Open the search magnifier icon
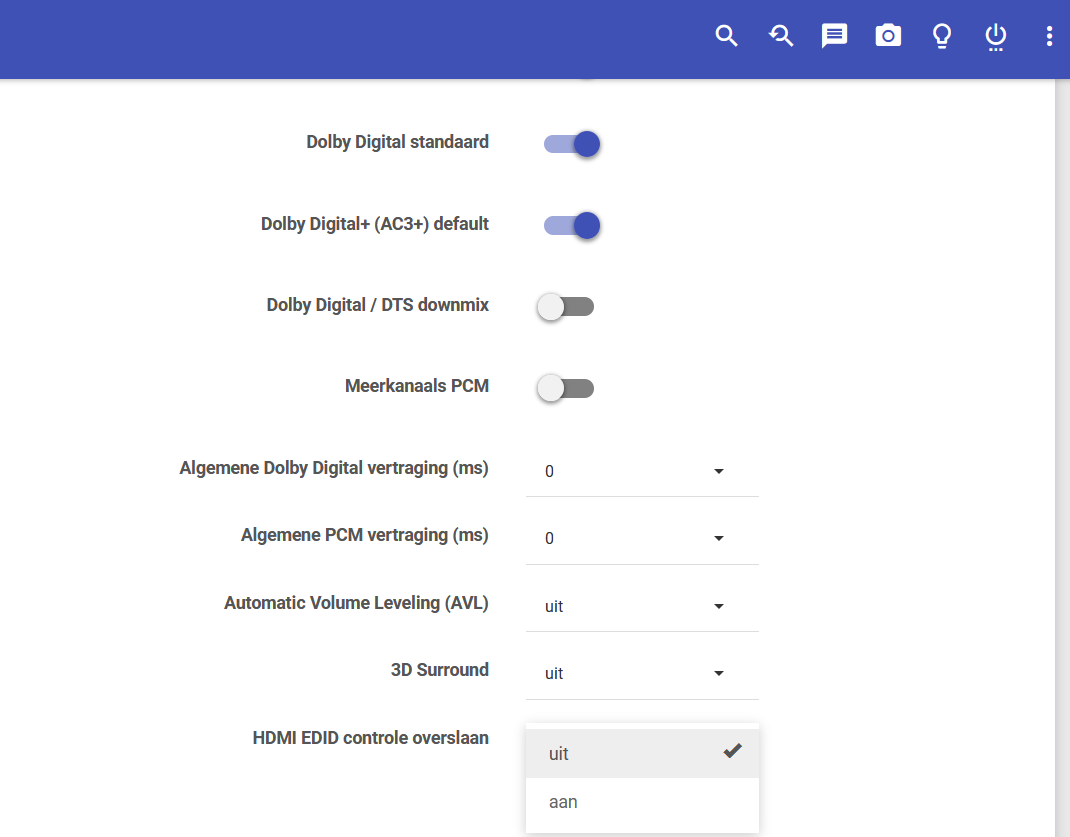Viewport: 1070px width, 837px height. coord(726,35)
